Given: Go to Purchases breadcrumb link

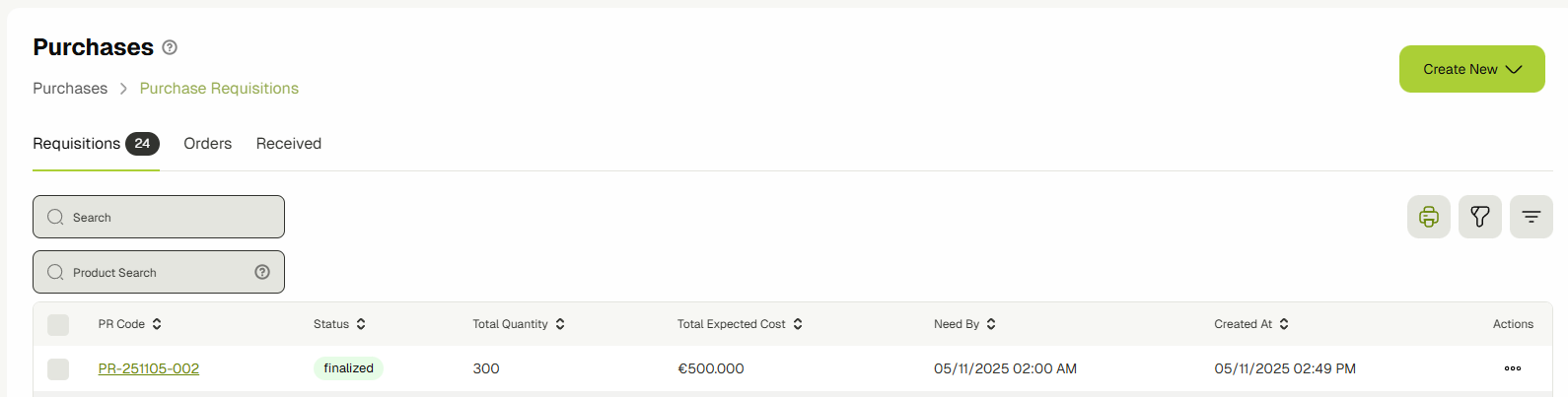Looking at the screenshot, I should click(70, 89).
